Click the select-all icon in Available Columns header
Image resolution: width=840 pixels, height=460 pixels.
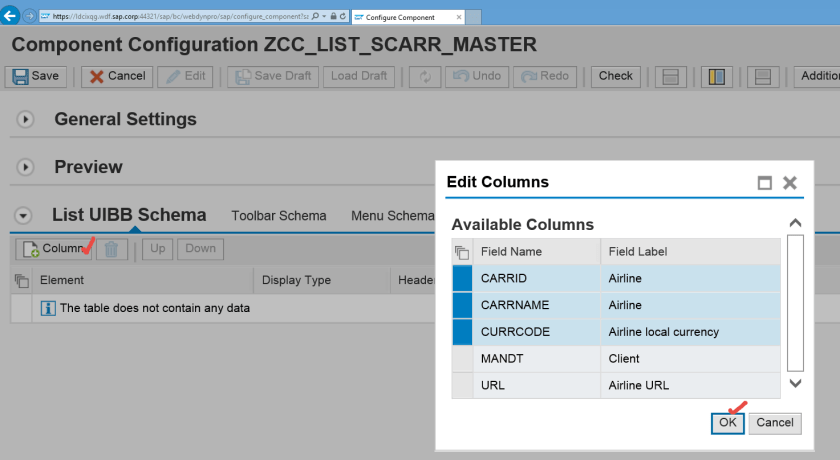[461, 252]
